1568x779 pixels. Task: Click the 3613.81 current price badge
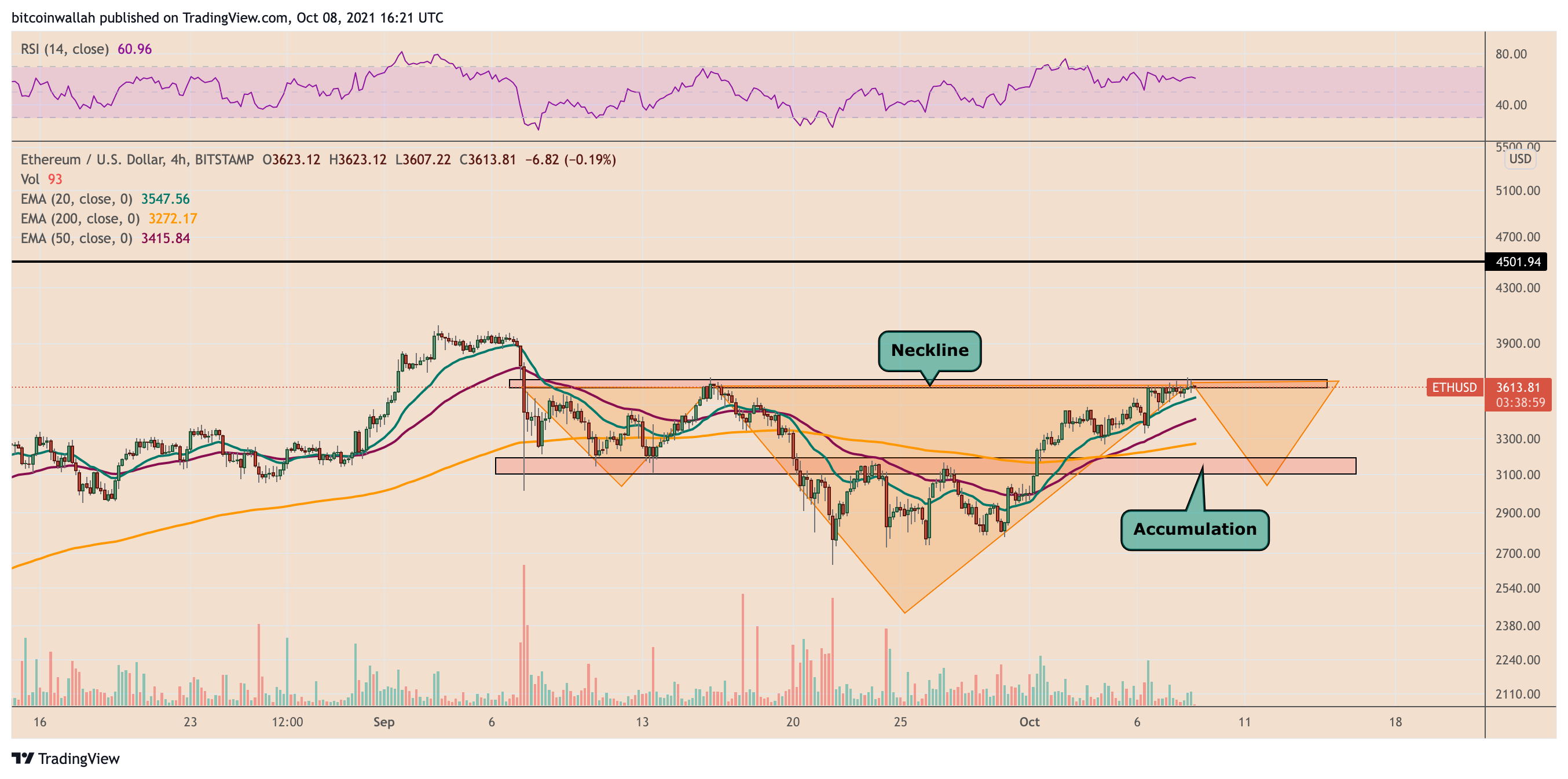(x=1518, y=387)
